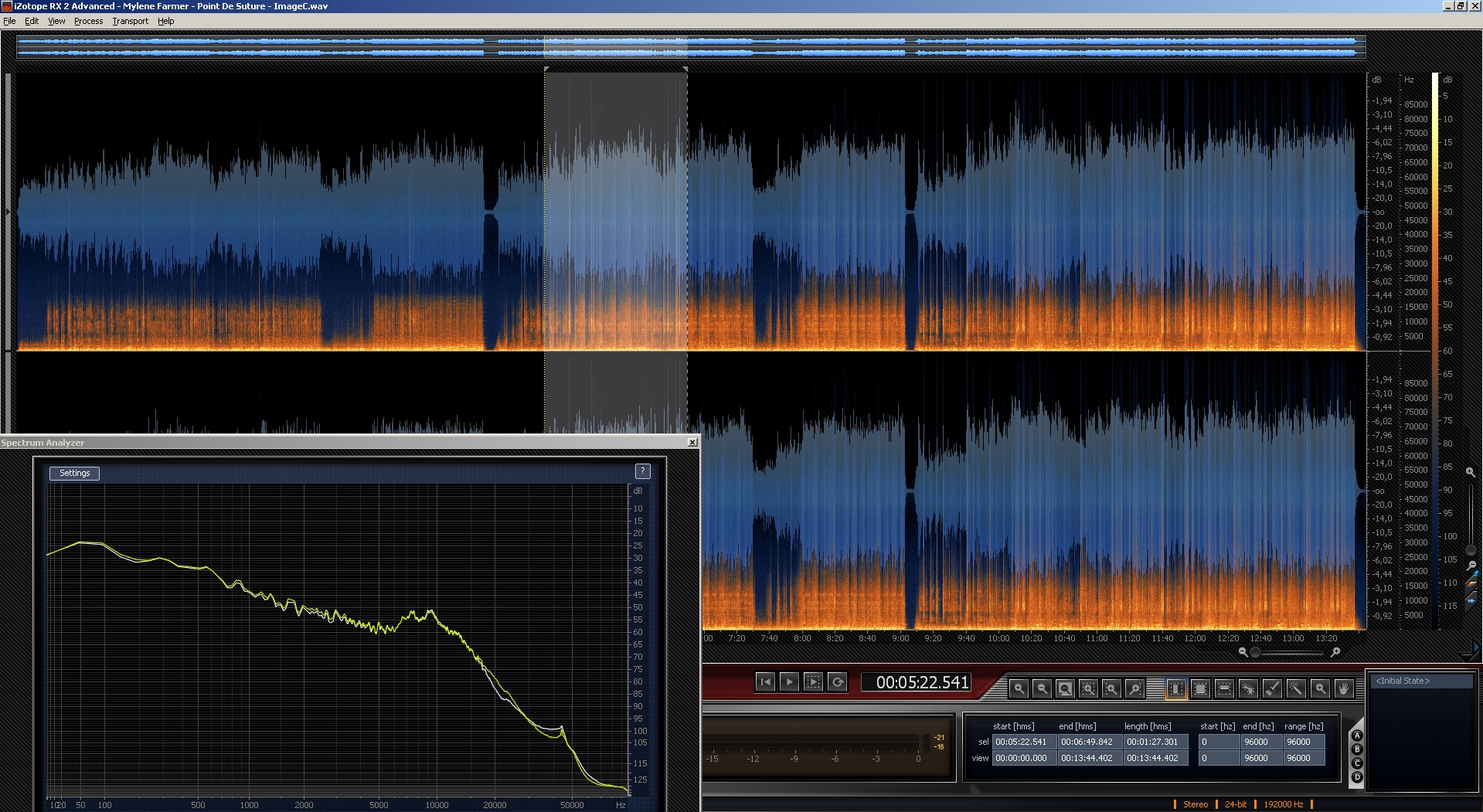The image size is (1483, 812).
Task: Click the third magnifier icon in the zoom group
Action: [x=1065, y=688]
